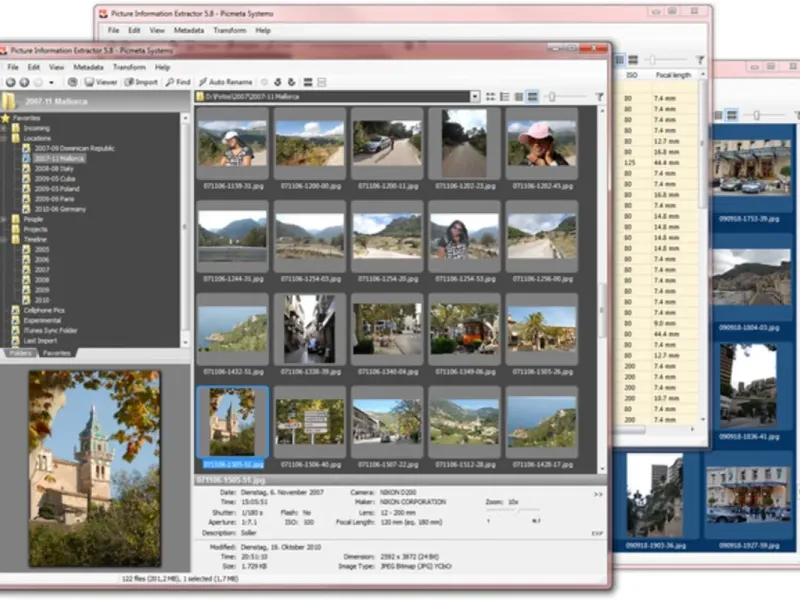Open the folder path dropdown

[475, 97]
